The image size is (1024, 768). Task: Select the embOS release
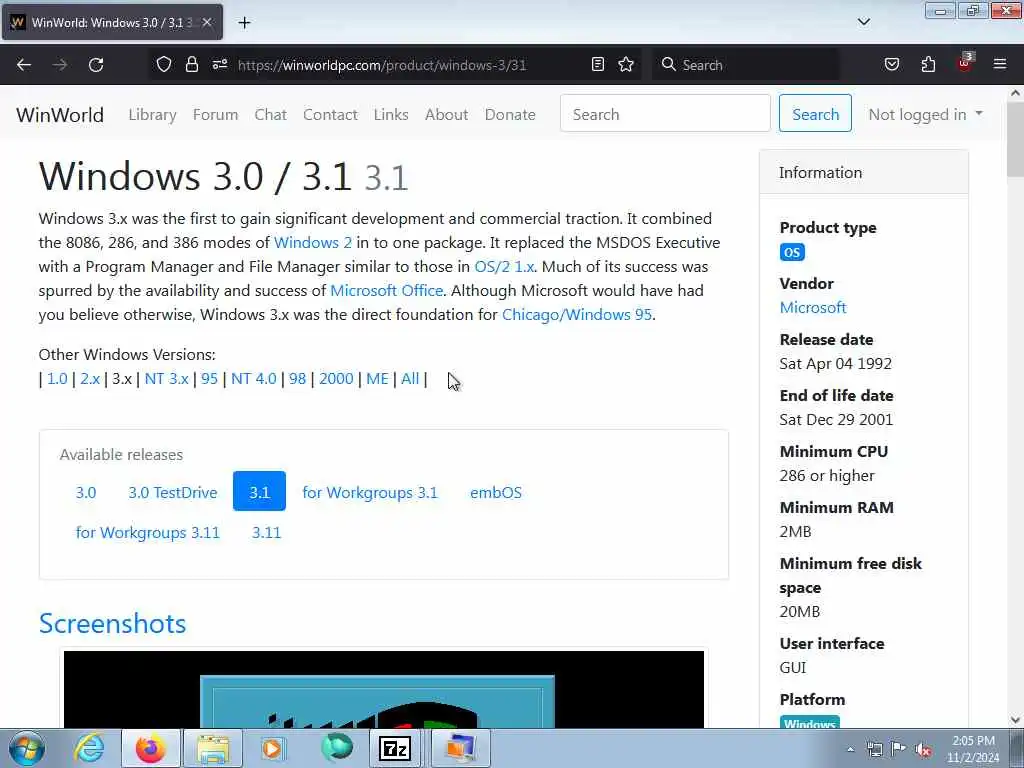pyautogui.click(x=496, y=492)
